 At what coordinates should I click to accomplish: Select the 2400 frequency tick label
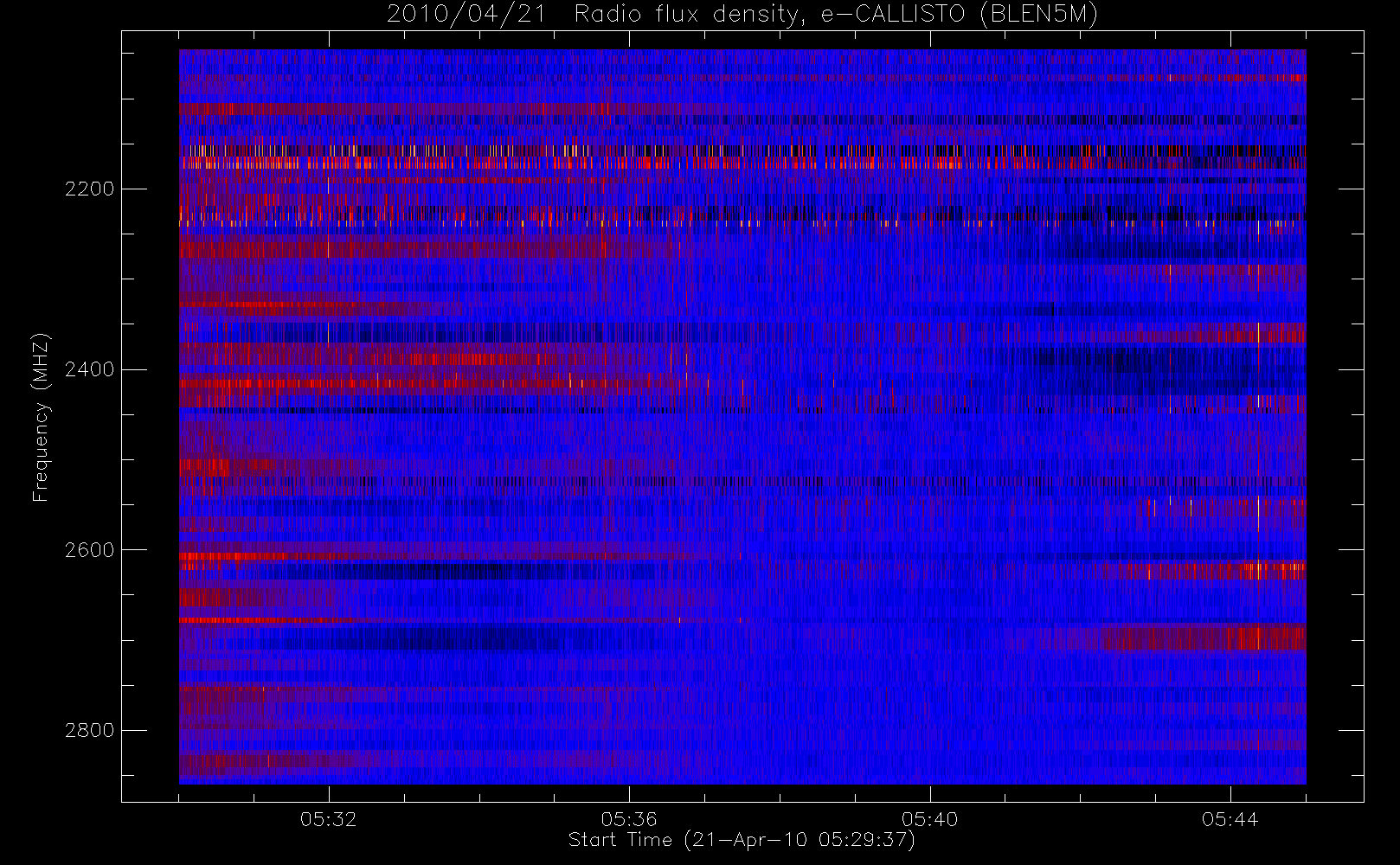(x=89, y=369)
